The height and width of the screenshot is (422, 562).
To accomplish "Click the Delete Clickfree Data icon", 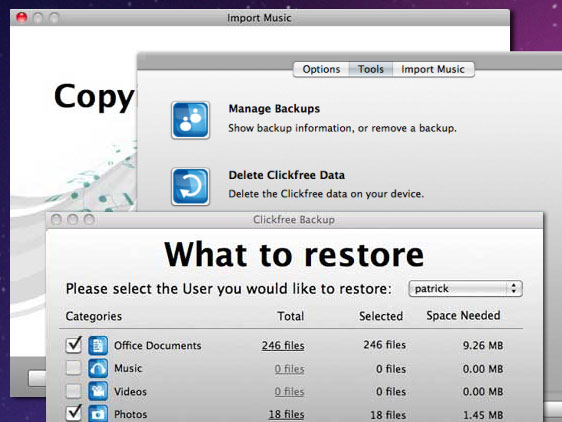I will (x=190, y=186).
